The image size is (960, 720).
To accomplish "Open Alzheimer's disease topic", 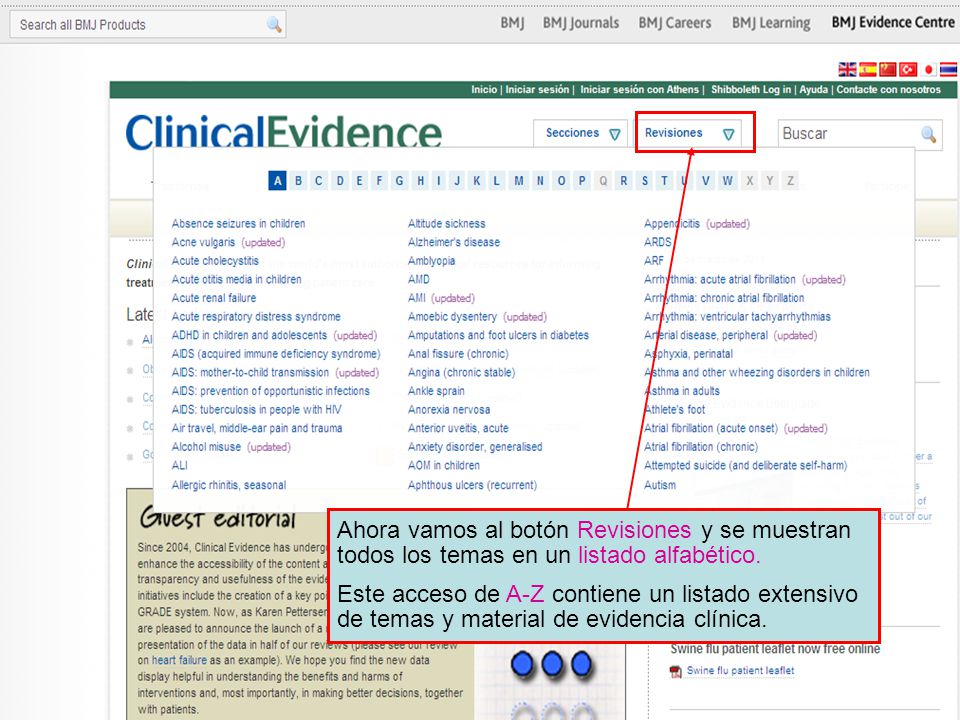I will click(454, 242).
